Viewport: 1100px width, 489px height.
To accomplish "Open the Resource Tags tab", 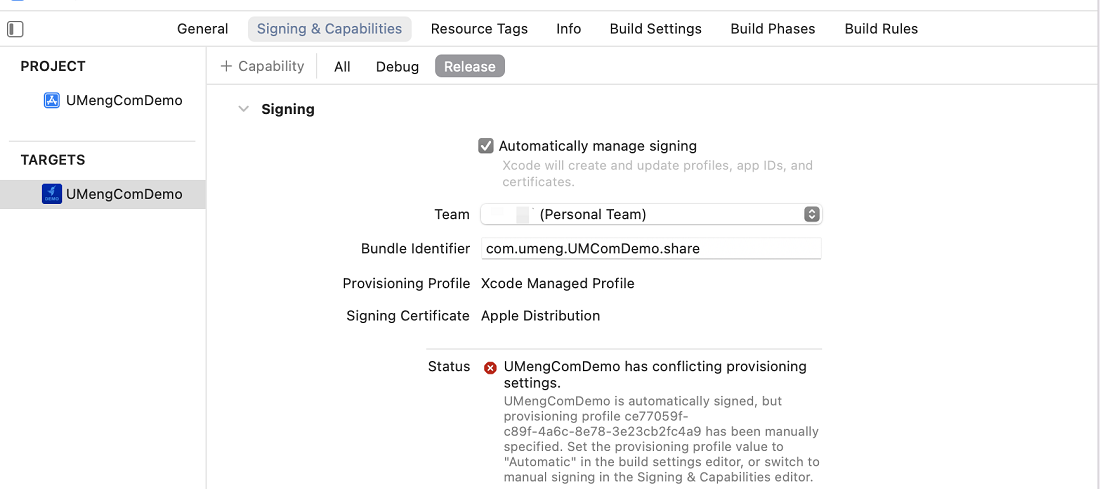I will pyautogui.click(x=479, y=29).
